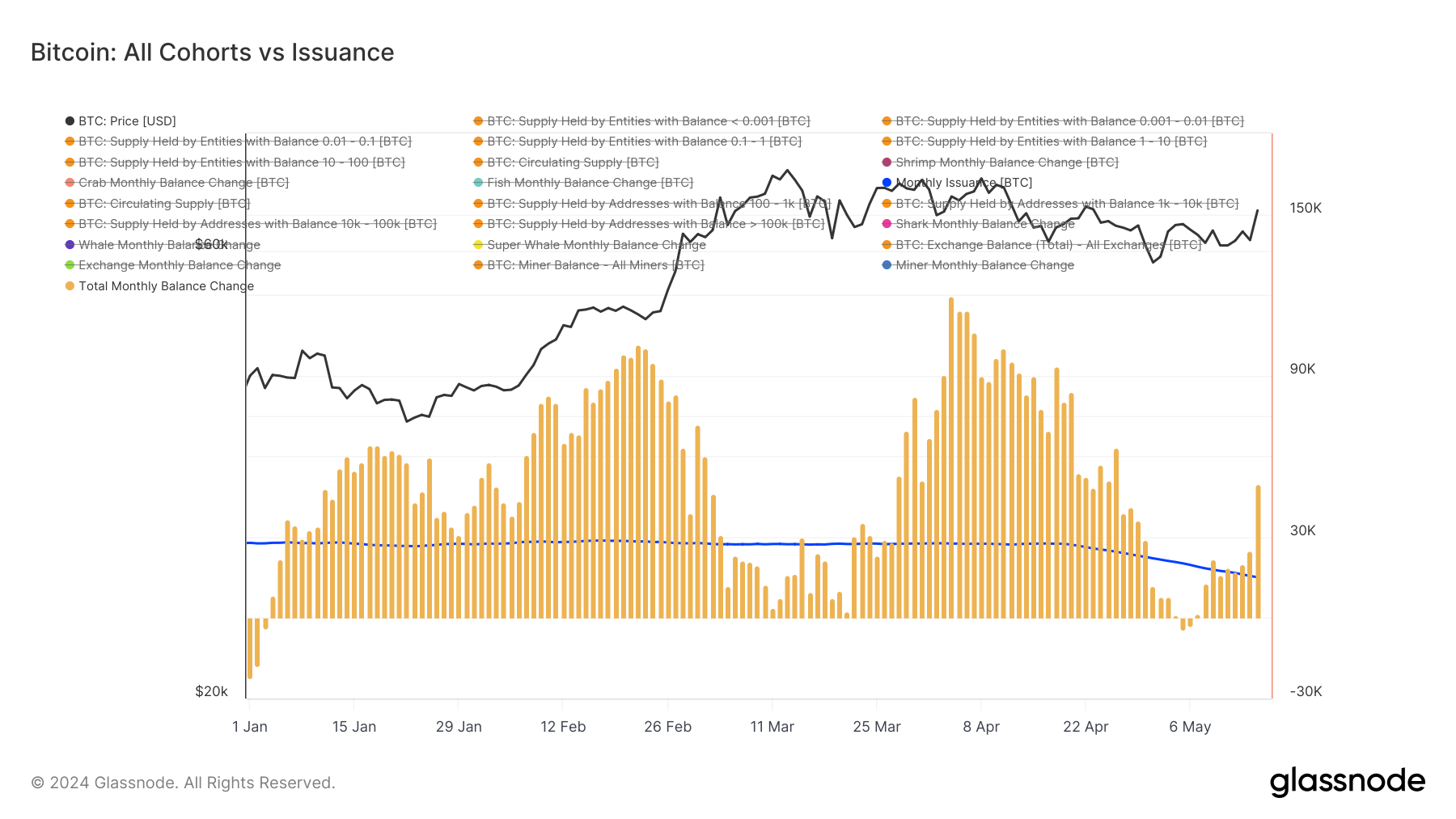
Task: Click the Exchange Monthly Balance Change green dot
Action: [x=70, y=265]
